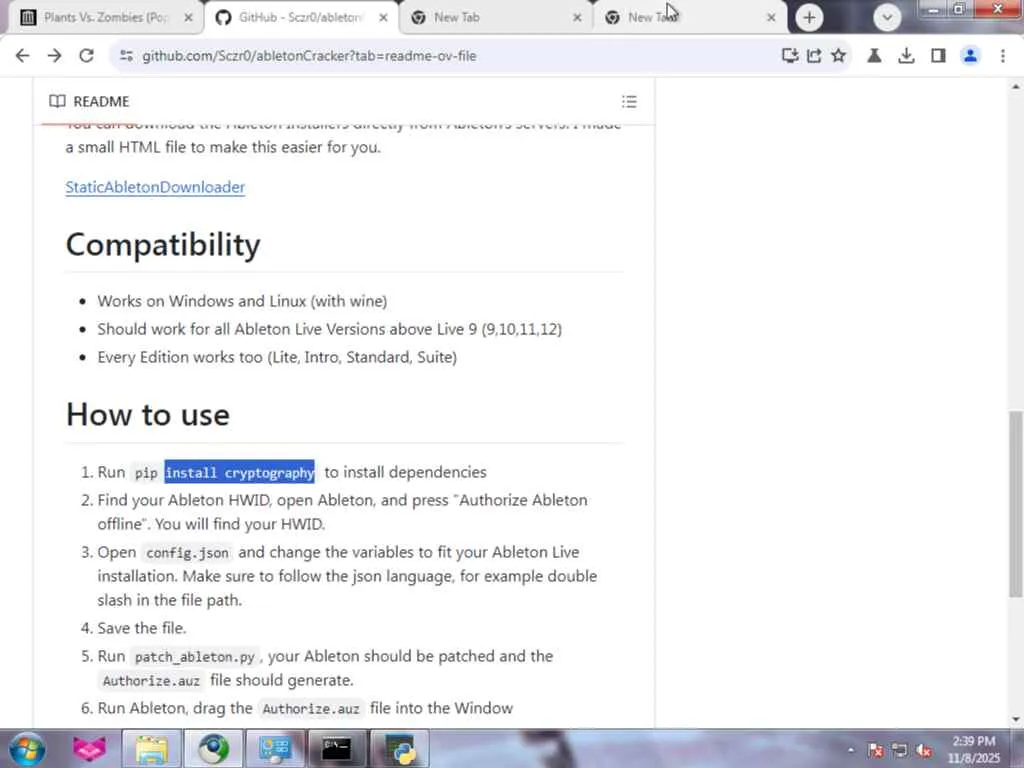This screenshot has width=1024, height=768.
Task: Click the install app icon in address bar
Action: click(x=790, y=56)
